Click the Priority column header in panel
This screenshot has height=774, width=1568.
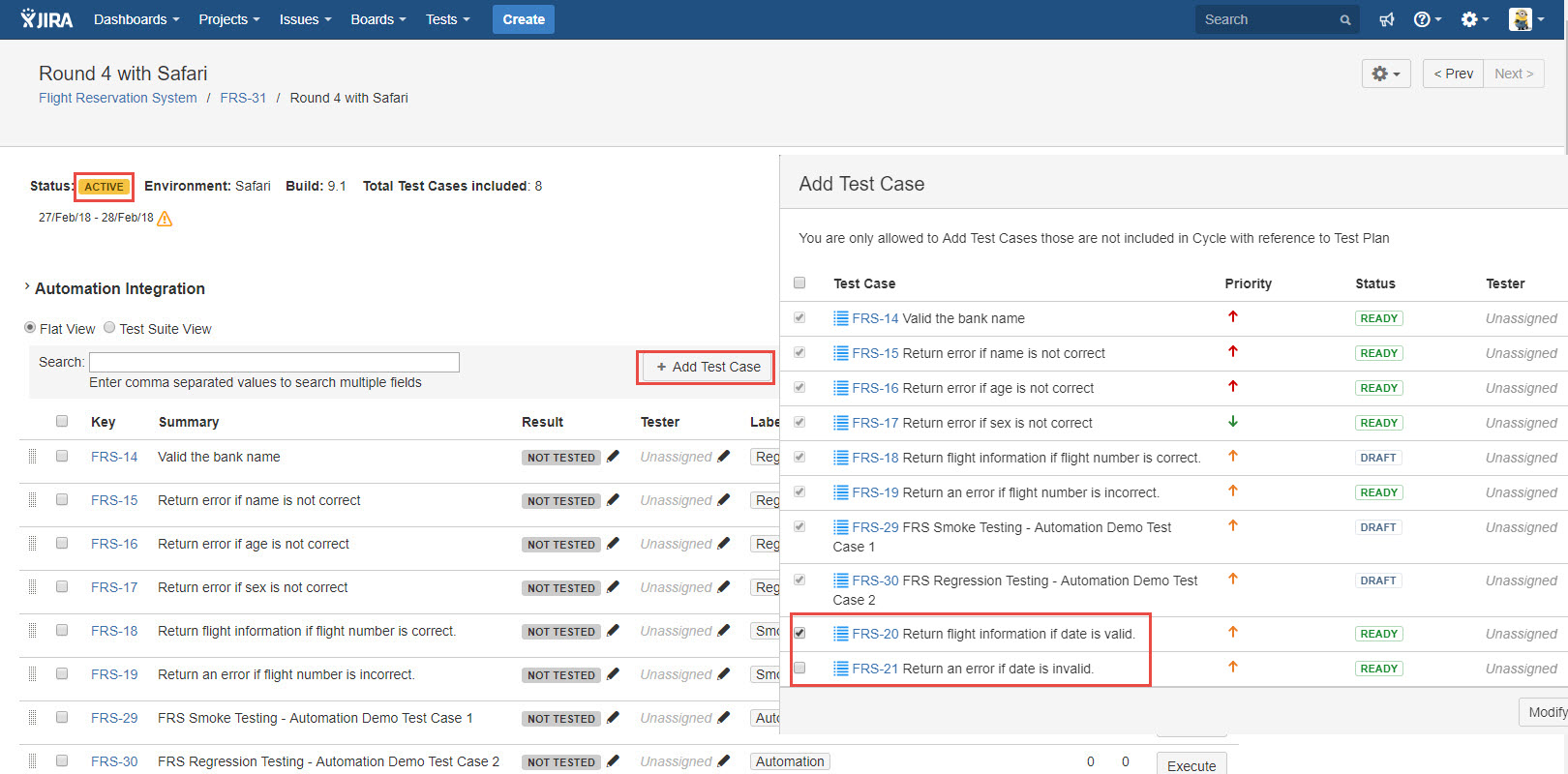[x=1248, y=283]
